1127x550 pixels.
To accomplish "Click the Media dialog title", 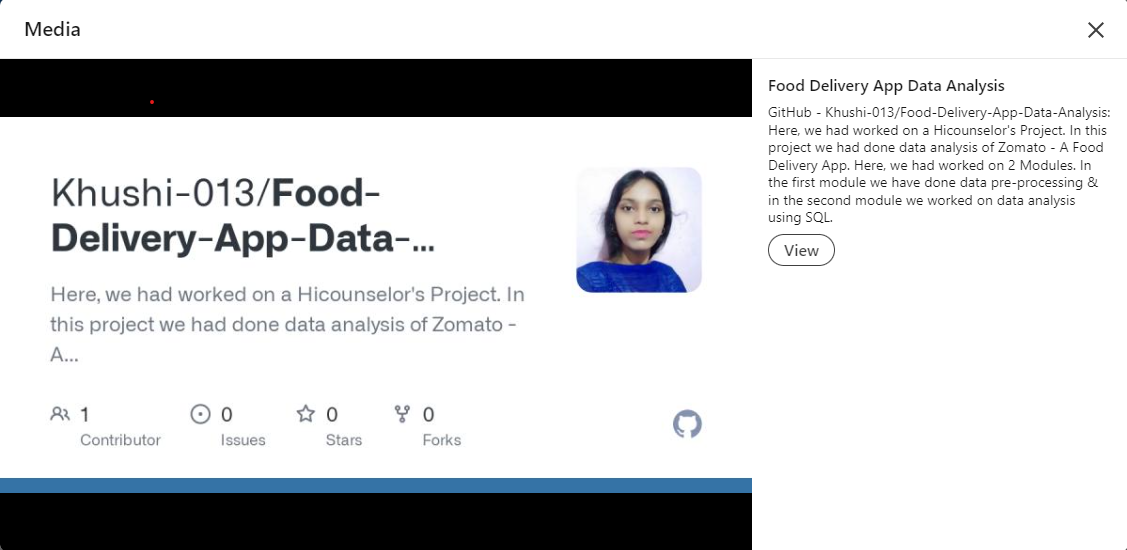I will (52, 30).
